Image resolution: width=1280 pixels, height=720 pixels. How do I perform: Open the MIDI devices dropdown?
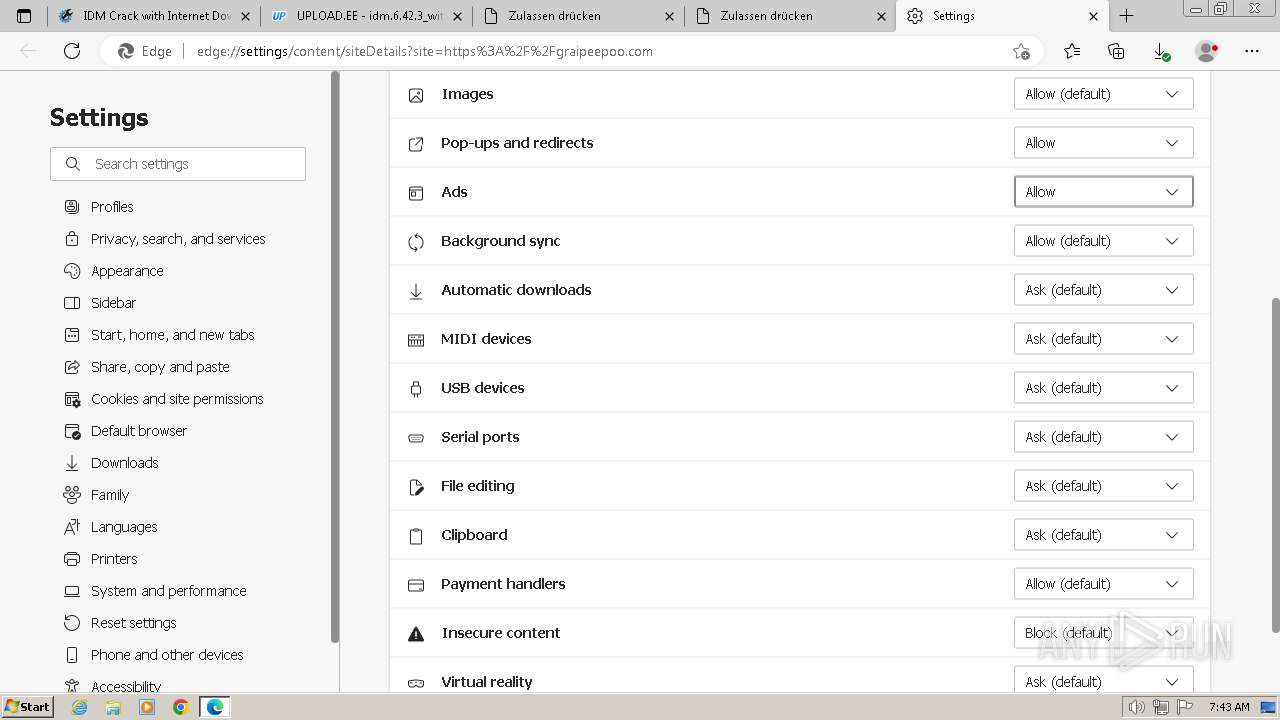tap(1103, 339)
